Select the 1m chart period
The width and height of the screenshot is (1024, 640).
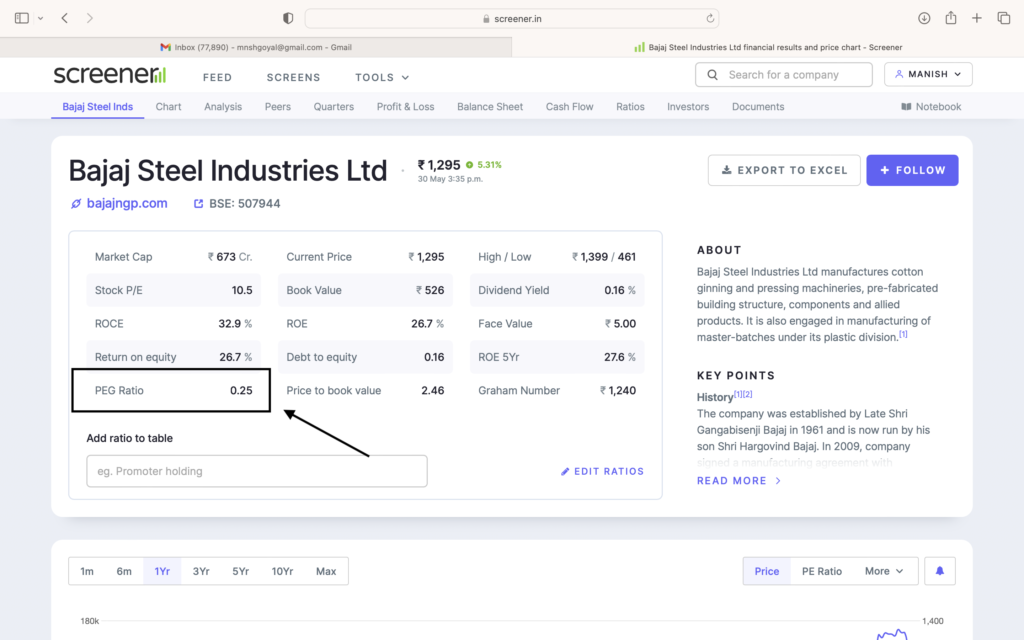(x=87, y=571)
